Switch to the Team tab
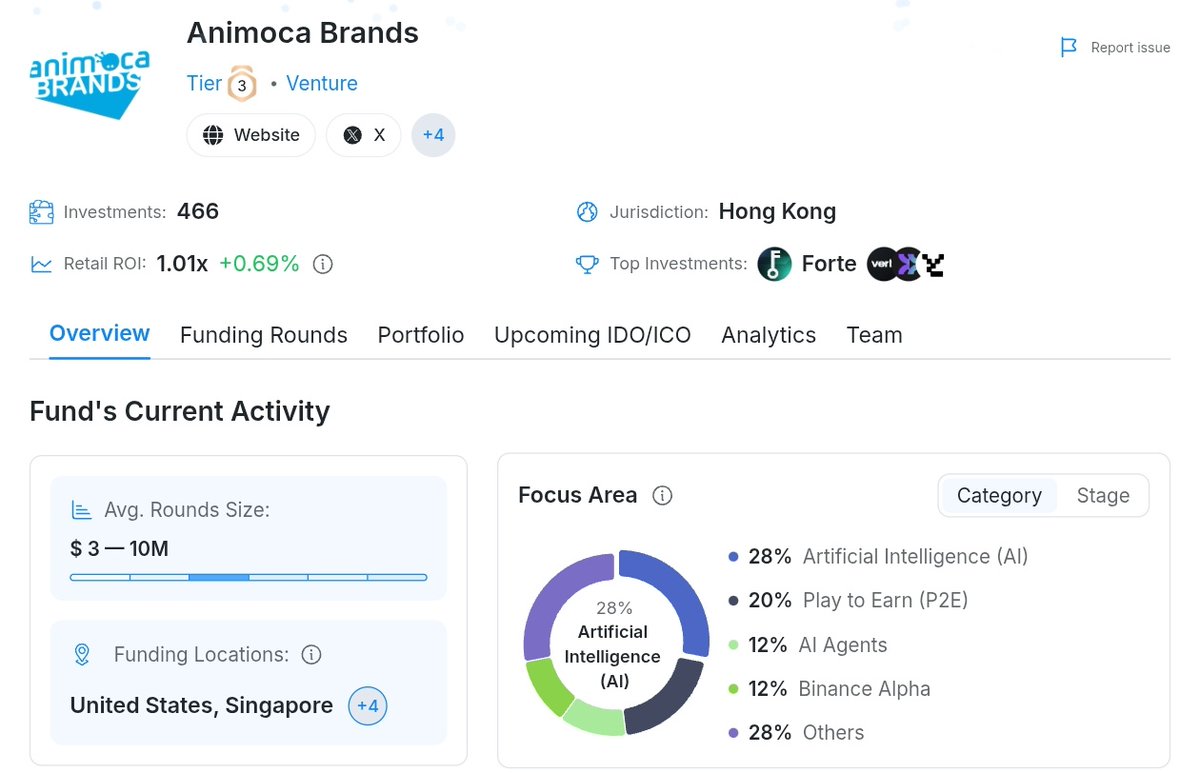Image resolution: width=1200 pixels, height=773 pixels. pyautogui.click(x=874, y=335)
